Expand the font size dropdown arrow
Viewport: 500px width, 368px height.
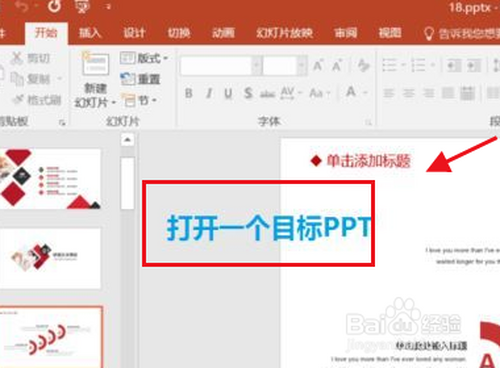coord(302,65)
